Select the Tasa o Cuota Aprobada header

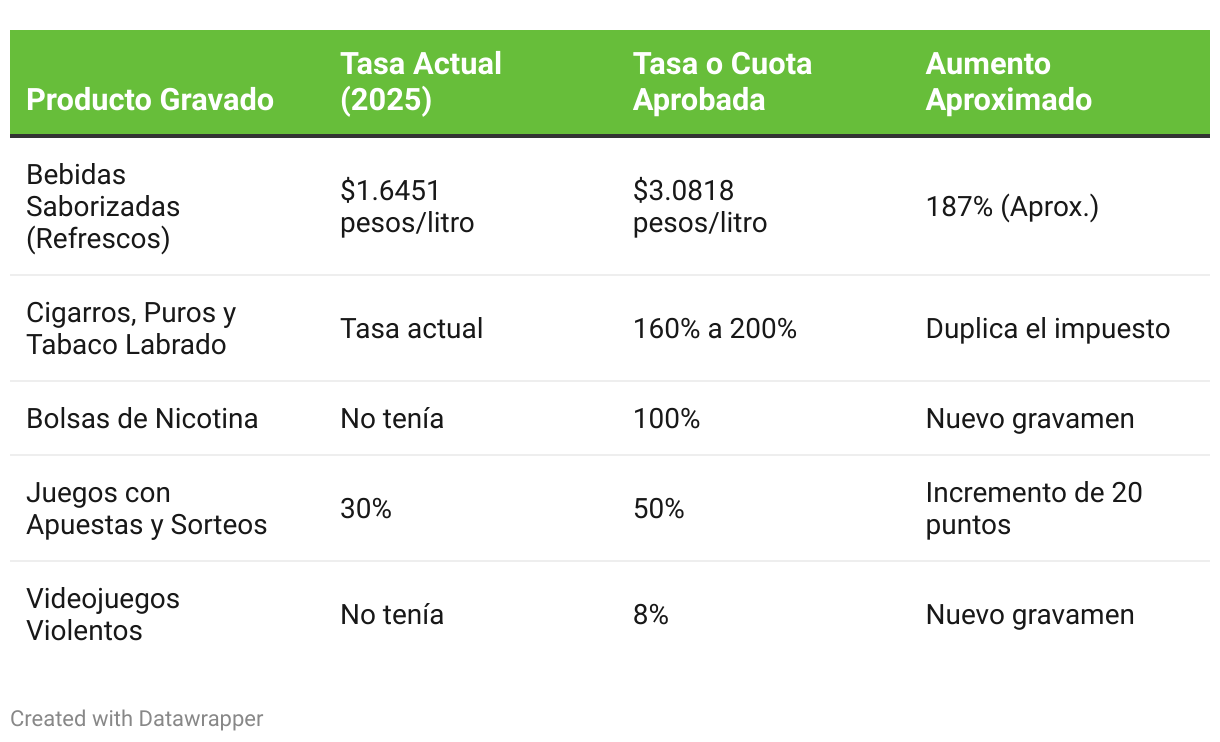click(x=722, y=82)
